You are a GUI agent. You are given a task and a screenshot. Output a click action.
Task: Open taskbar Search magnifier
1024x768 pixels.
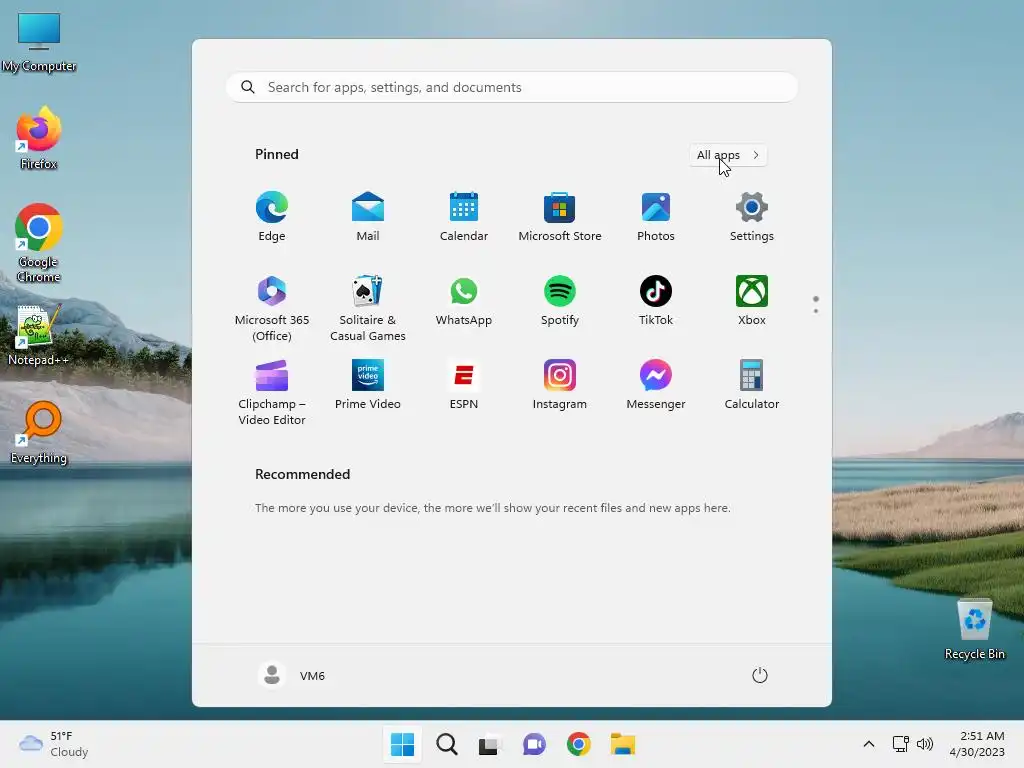tap(447, 744)
